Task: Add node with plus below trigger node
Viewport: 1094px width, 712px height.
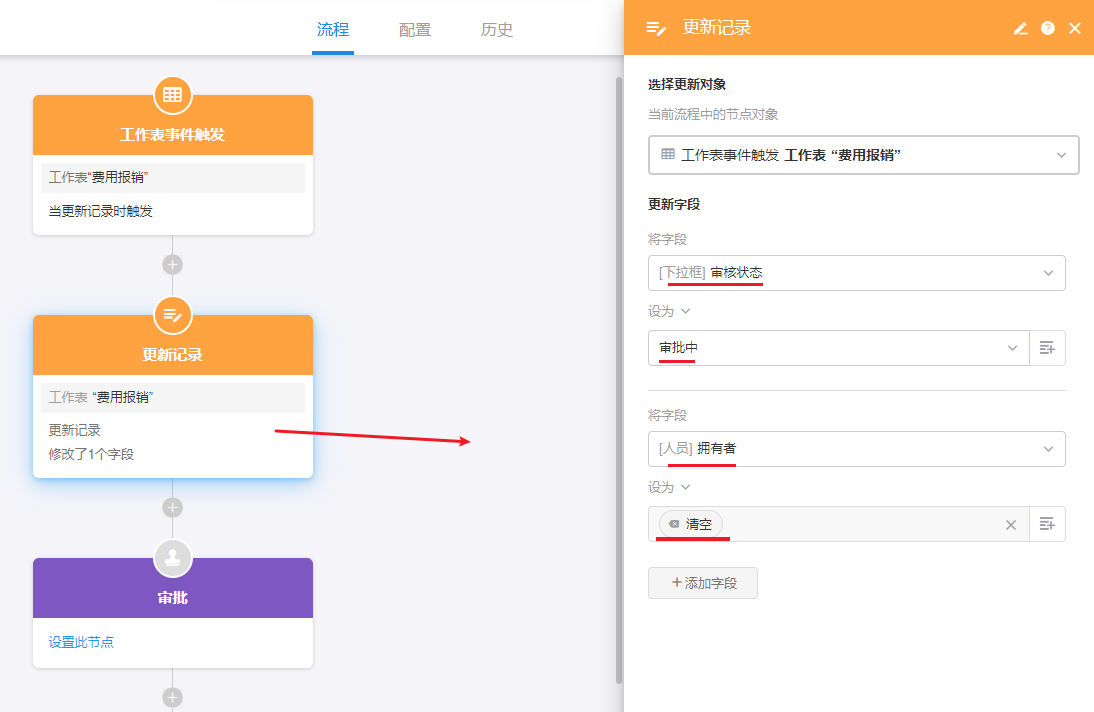Action: click(x=172, y=265)
